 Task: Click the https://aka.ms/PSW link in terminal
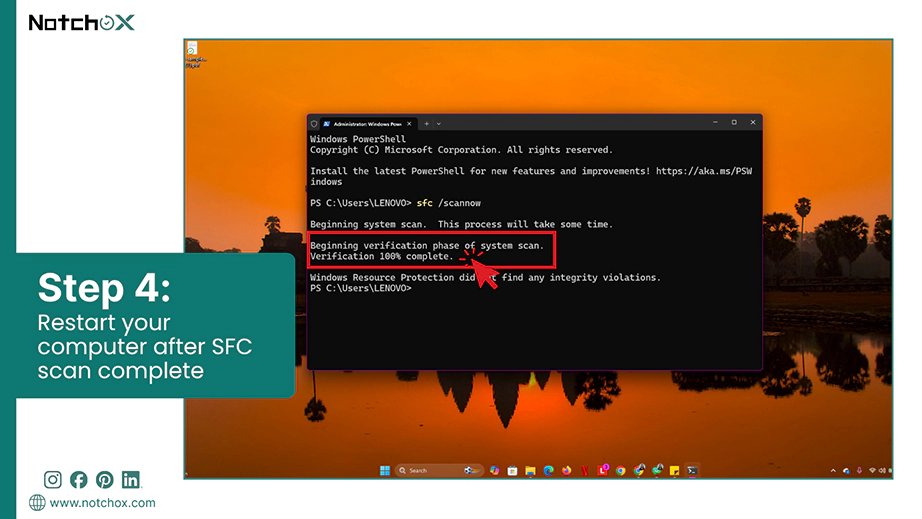coord(704,171)
